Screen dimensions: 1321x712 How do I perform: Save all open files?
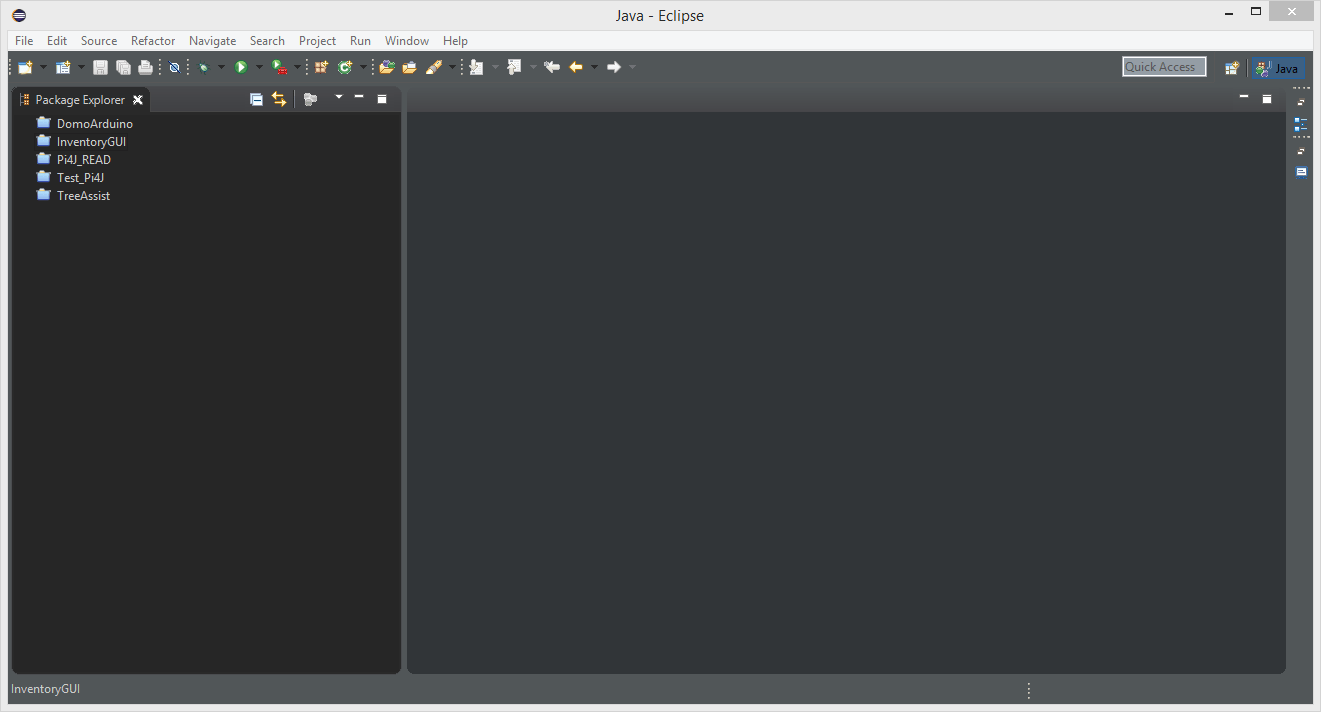click(x=122, y=67)
